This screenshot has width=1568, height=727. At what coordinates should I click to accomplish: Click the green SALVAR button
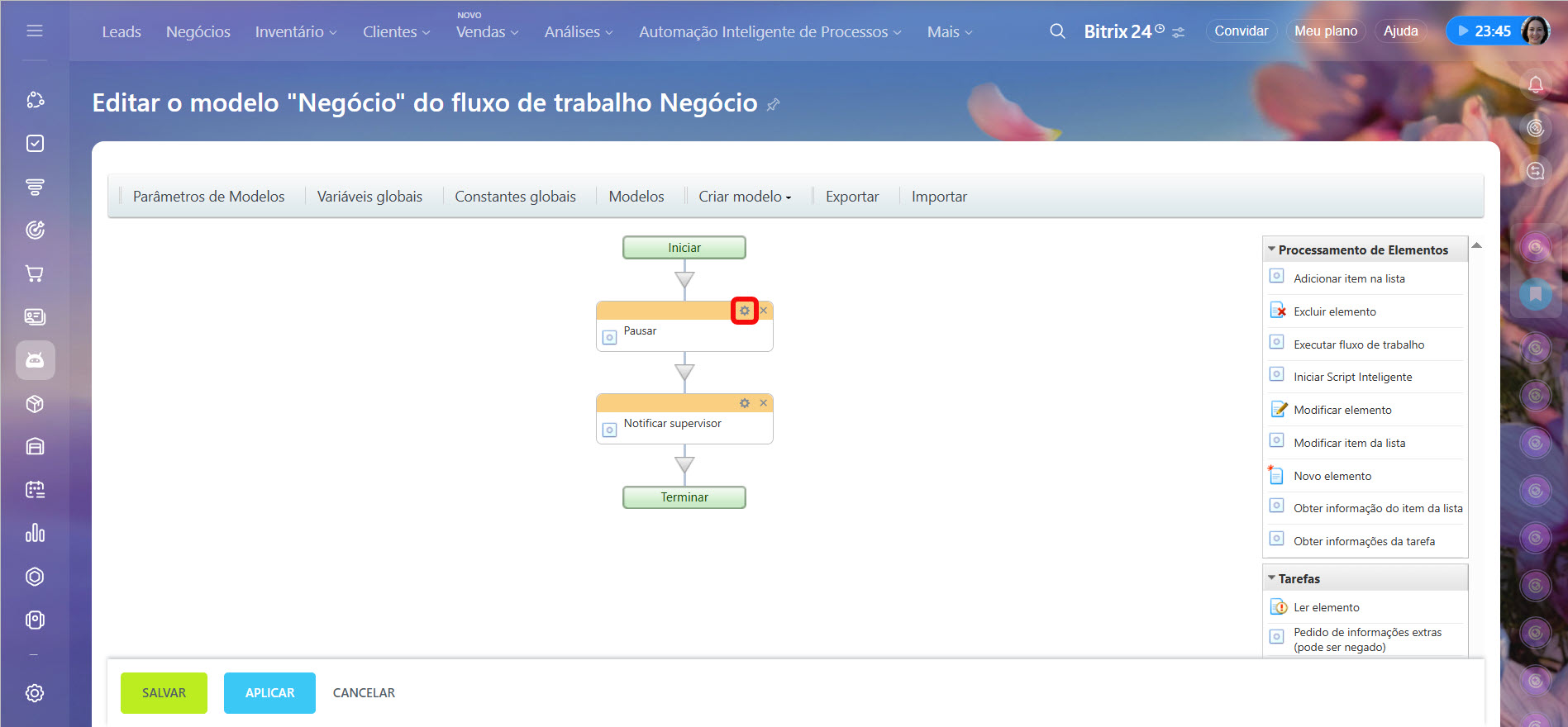pos(164,693)
